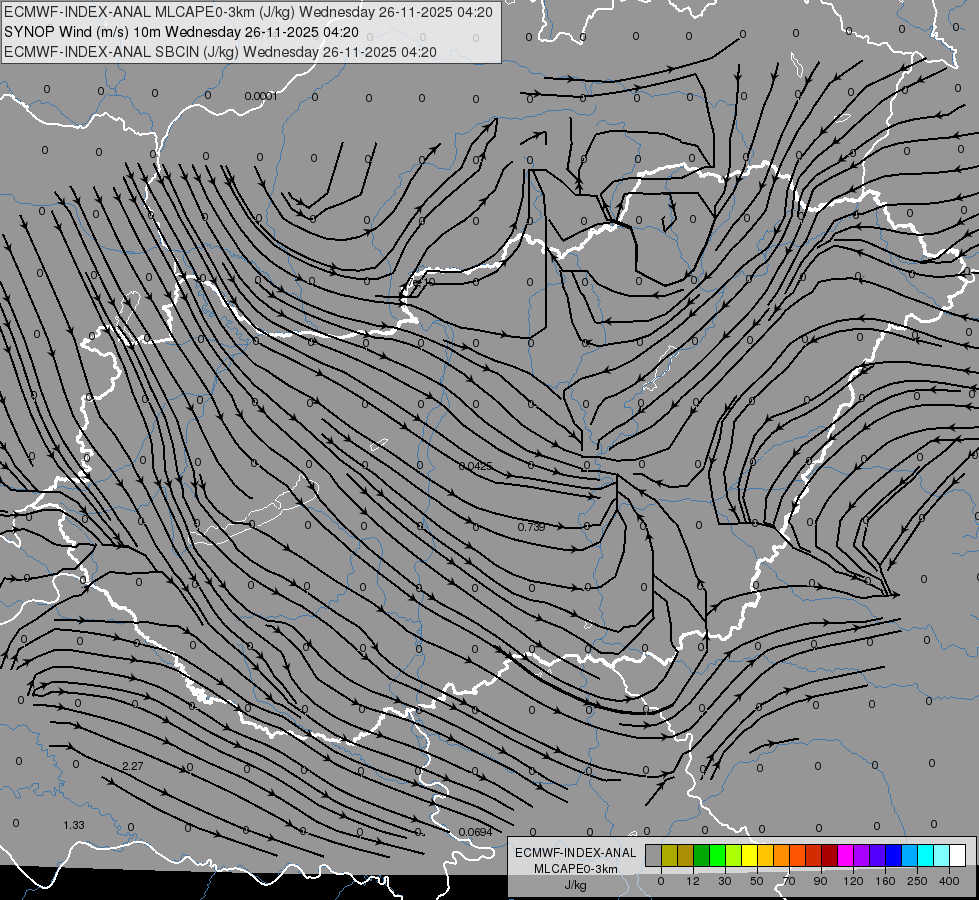Click the SBCIN header line
Screen dimensions: 979x900
220,52
